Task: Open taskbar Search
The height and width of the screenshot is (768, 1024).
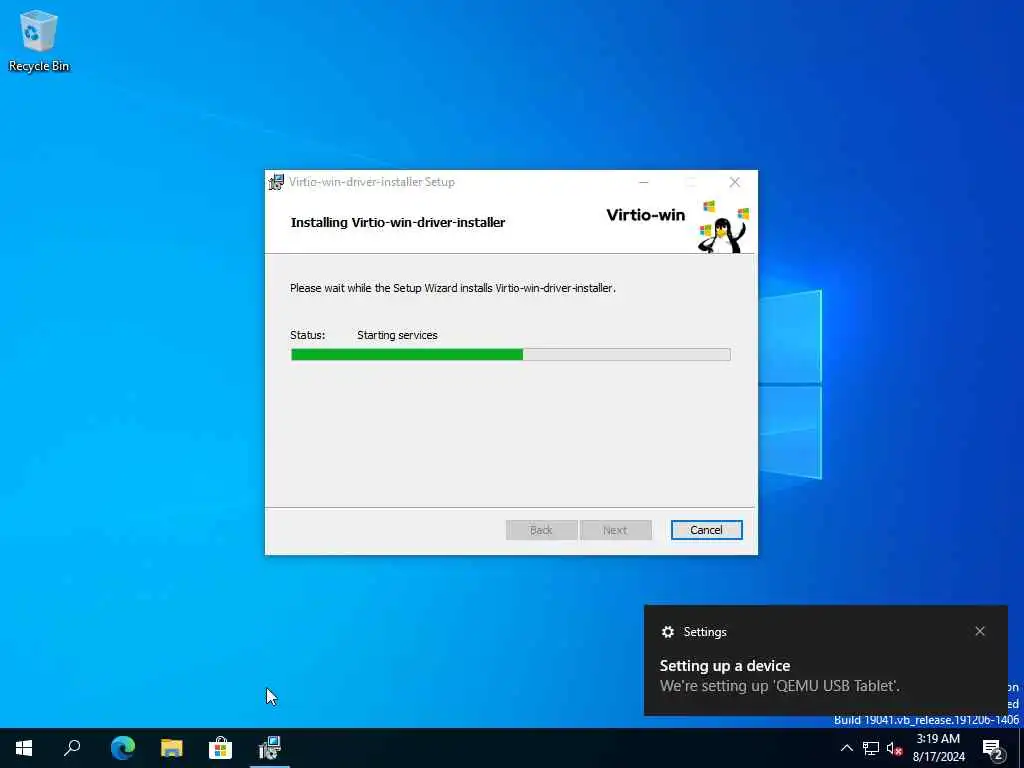Action: coord(72,748)
